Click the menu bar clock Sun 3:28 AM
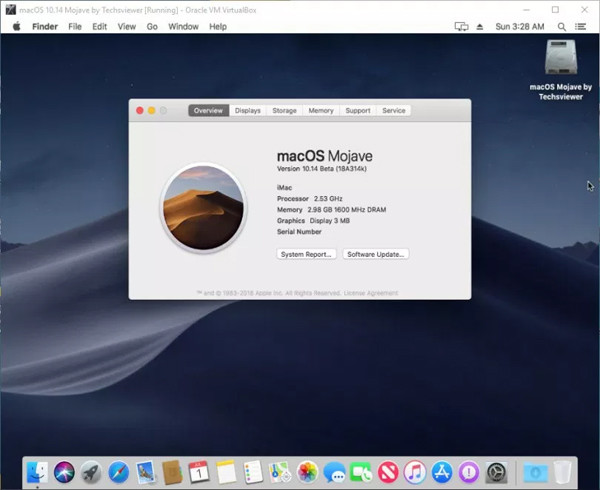600x490 pixels. point(520,27)
